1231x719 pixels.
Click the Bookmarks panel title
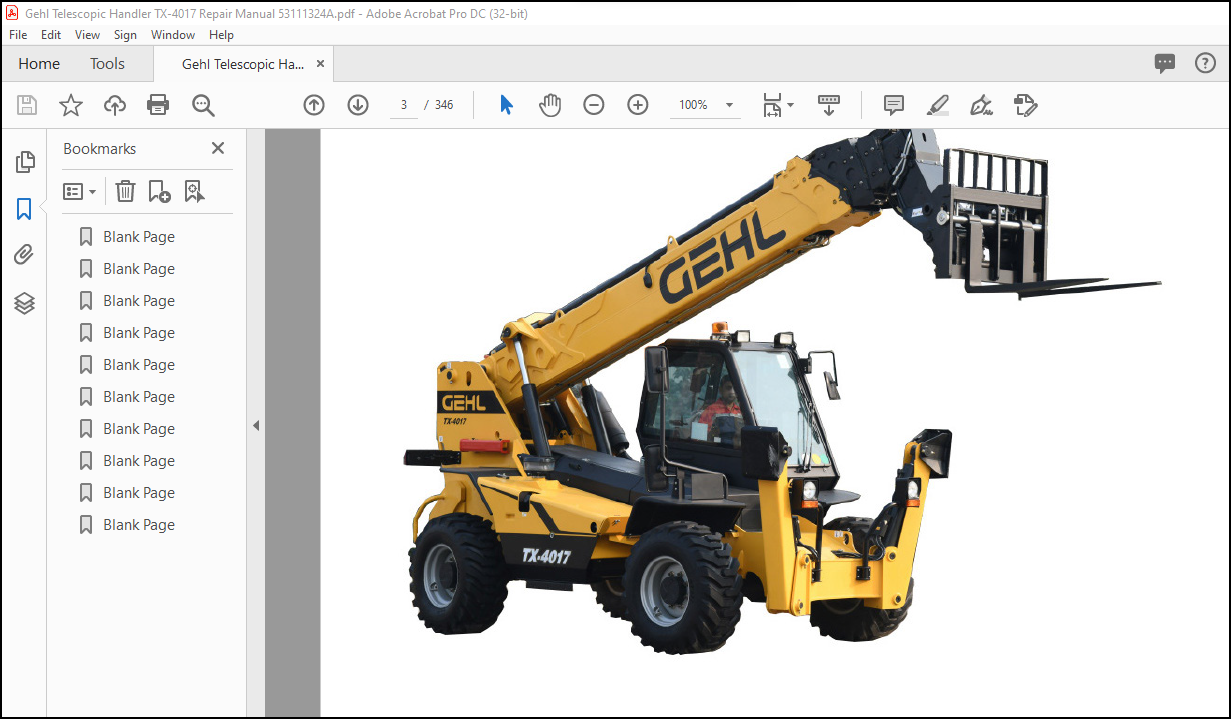point(99,148)
